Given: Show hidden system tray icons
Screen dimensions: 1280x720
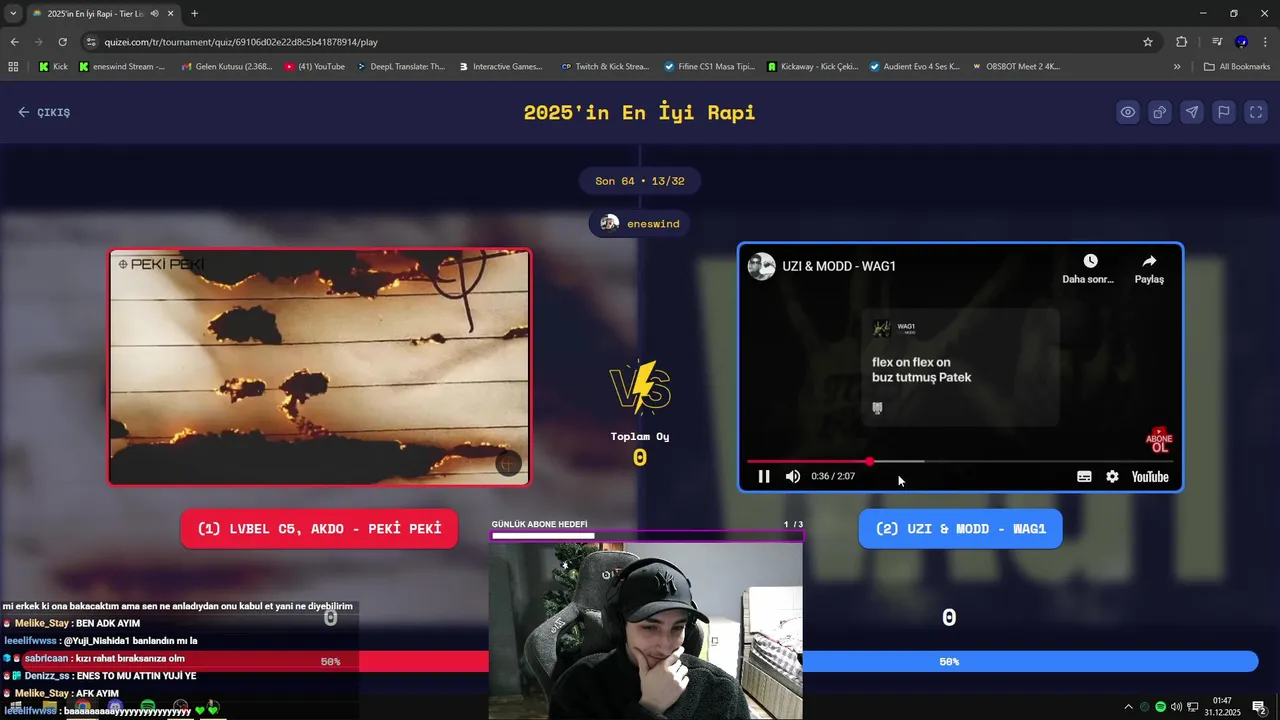Looking at the screenshot, I should tap(1128, 707).
